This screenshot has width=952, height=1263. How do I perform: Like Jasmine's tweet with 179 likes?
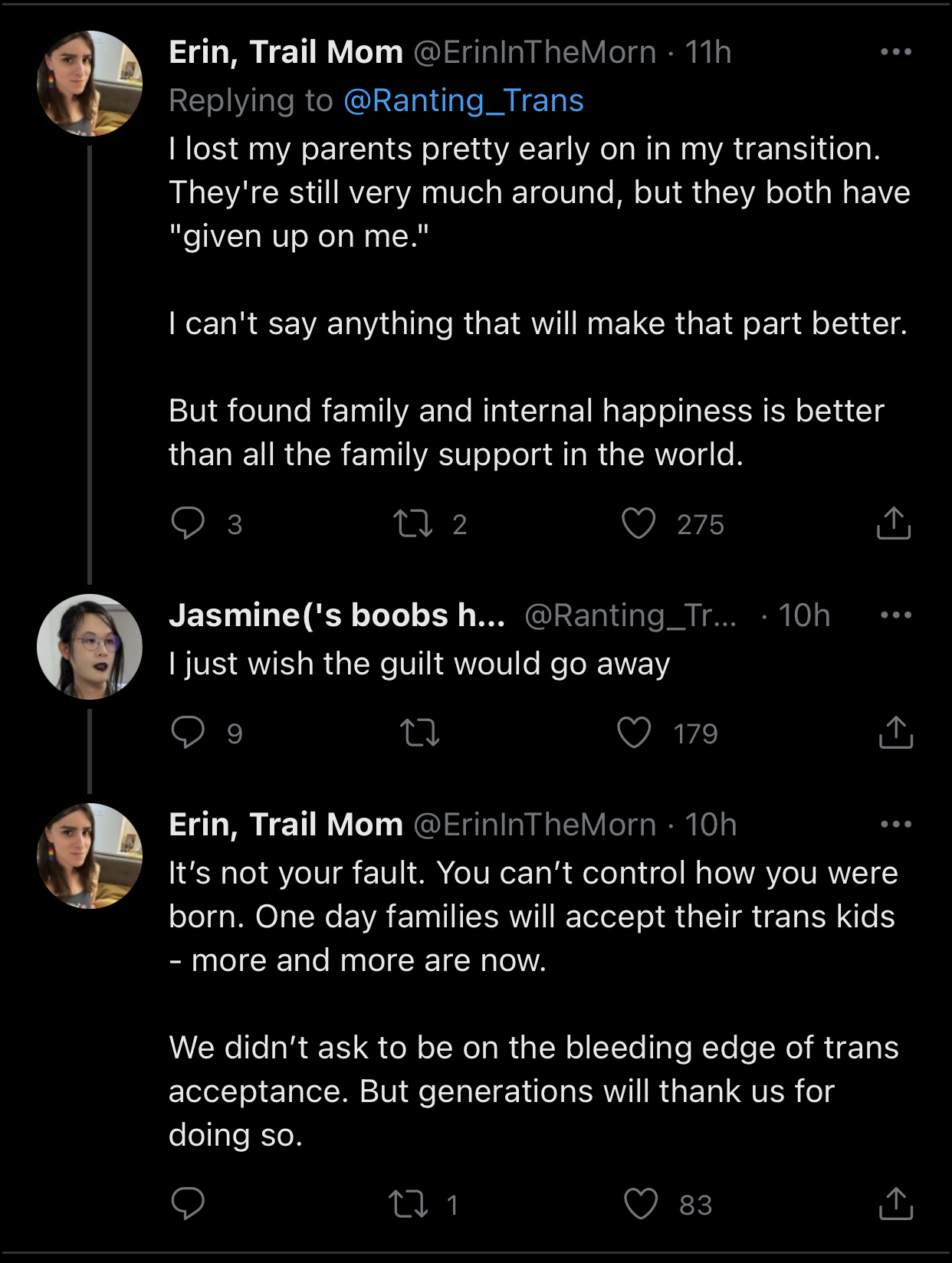pos(635,733)
